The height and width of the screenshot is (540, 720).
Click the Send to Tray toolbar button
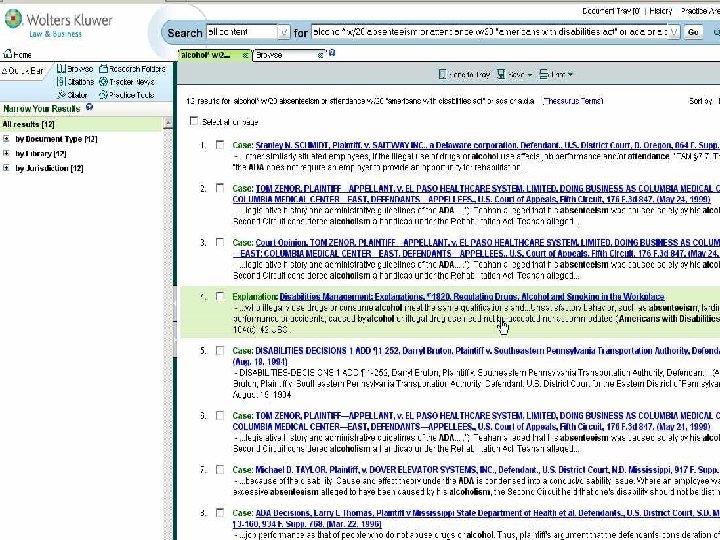pyautogui.click(x=464, y=74)
